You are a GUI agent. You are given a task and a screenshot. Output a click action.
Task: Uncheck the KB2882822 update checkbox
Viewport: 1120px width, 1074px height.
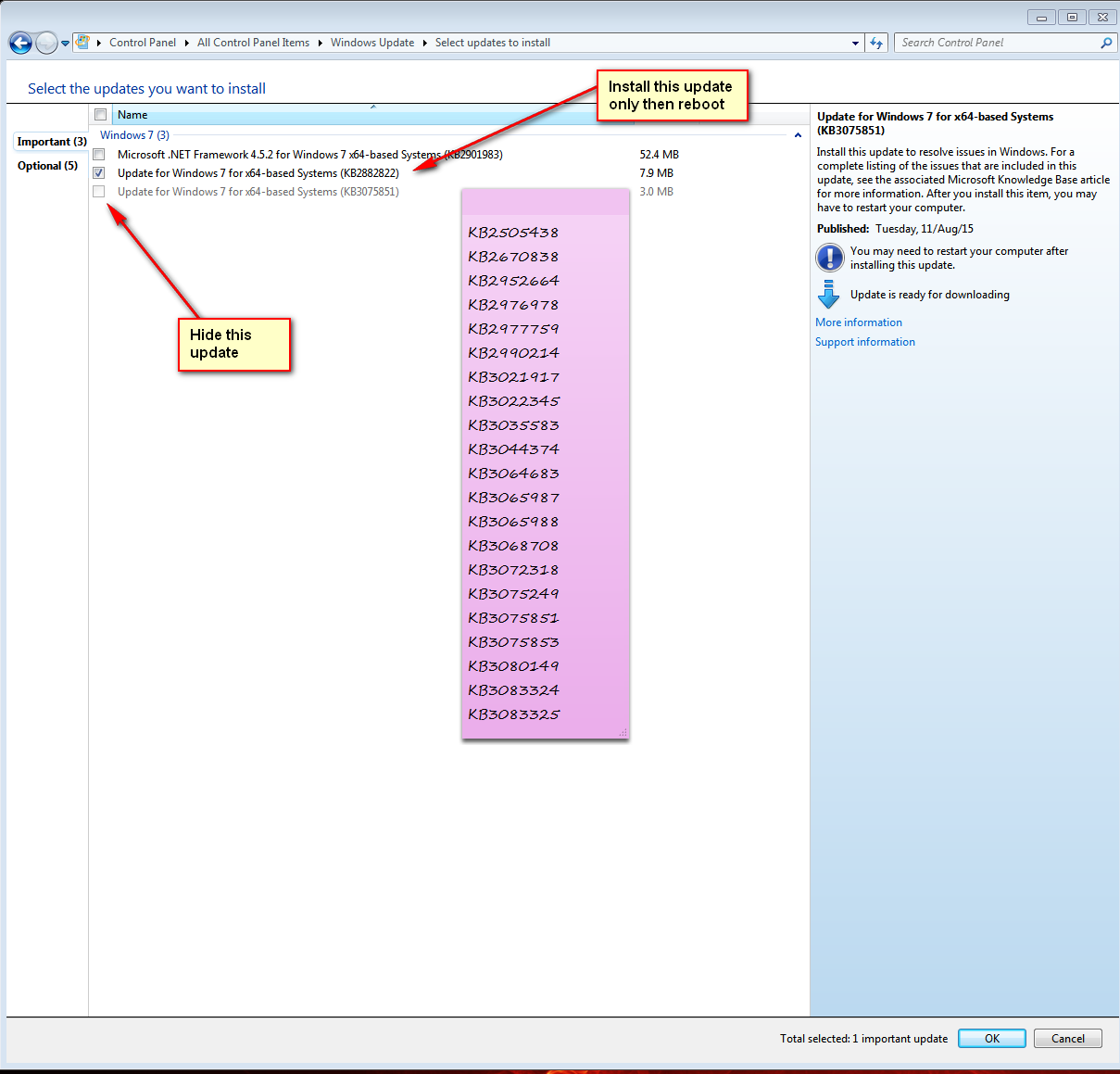[x=99, y=173]
